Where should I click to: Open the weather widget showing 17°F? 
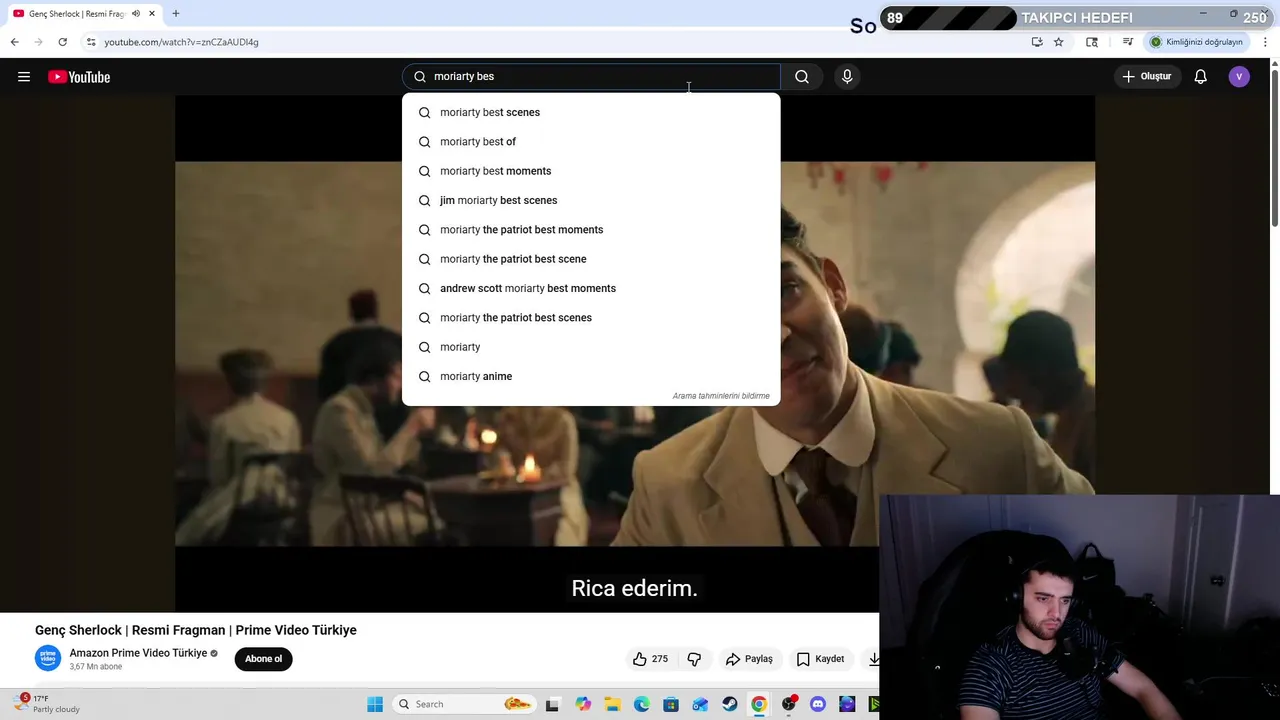click(48, 704)
